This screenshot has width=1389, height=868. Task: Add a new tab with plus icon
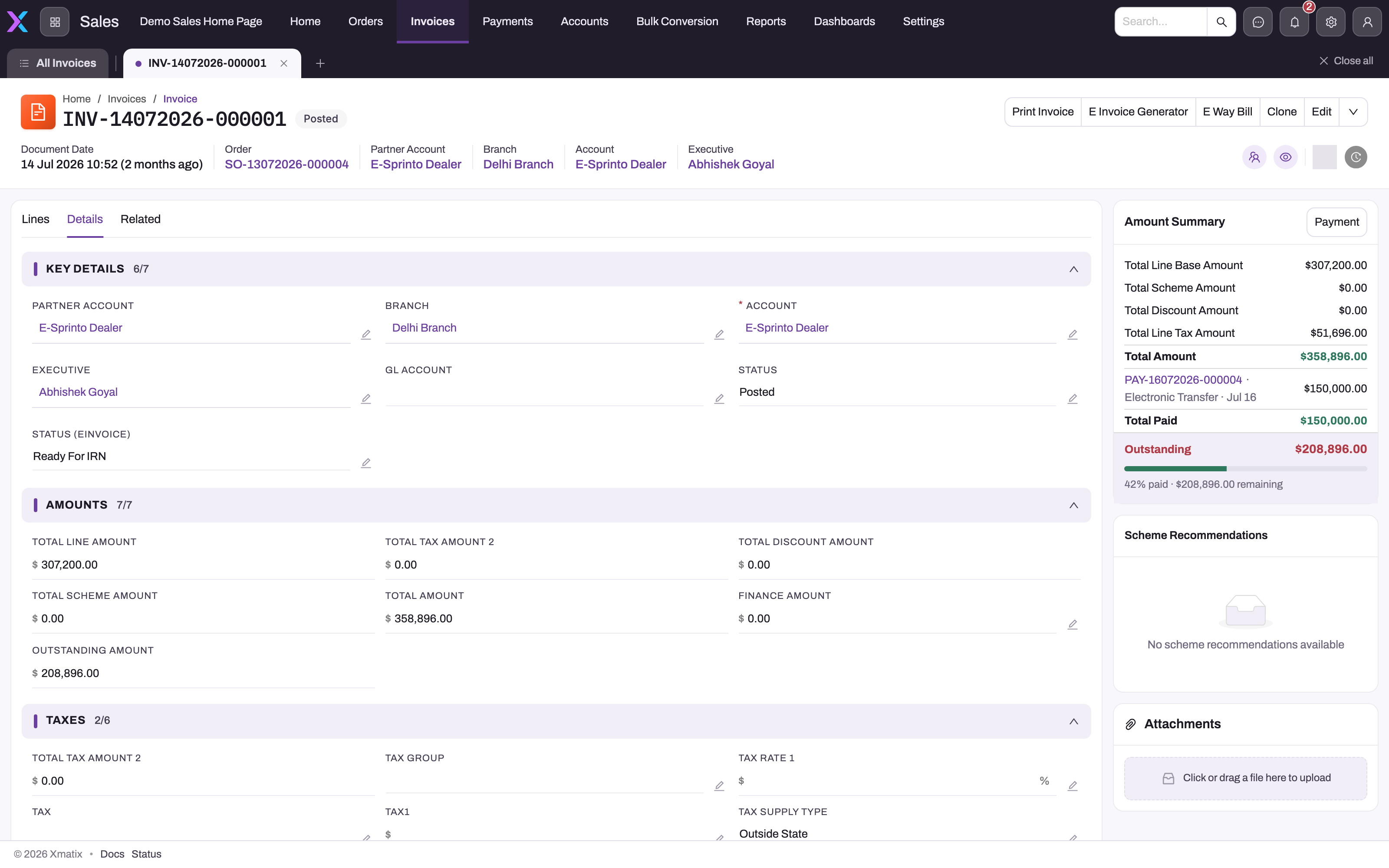click(320, 63)
